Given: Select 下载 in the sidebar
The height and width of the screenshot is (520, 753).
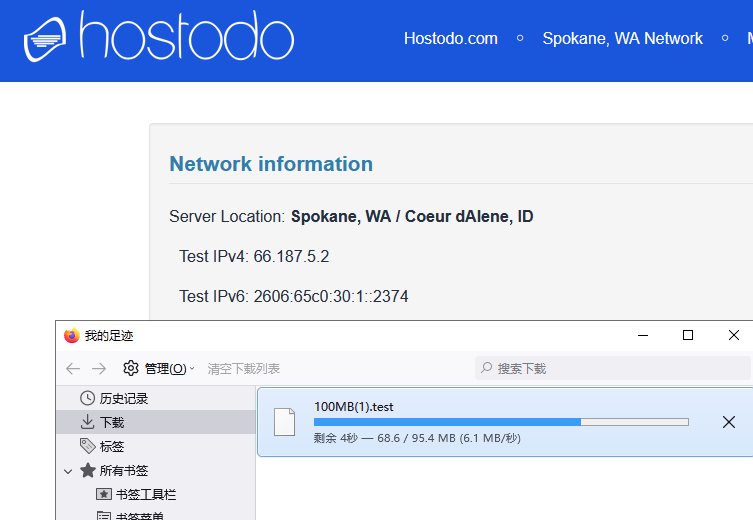Looking at the screenshot, I should click(x=156, y=422).
